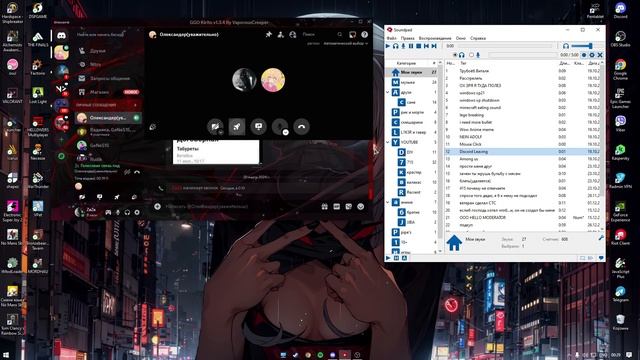Screen dimensions: 640x360
Task: Open the Справка menu in Soundpad
Action: [478, 38]
